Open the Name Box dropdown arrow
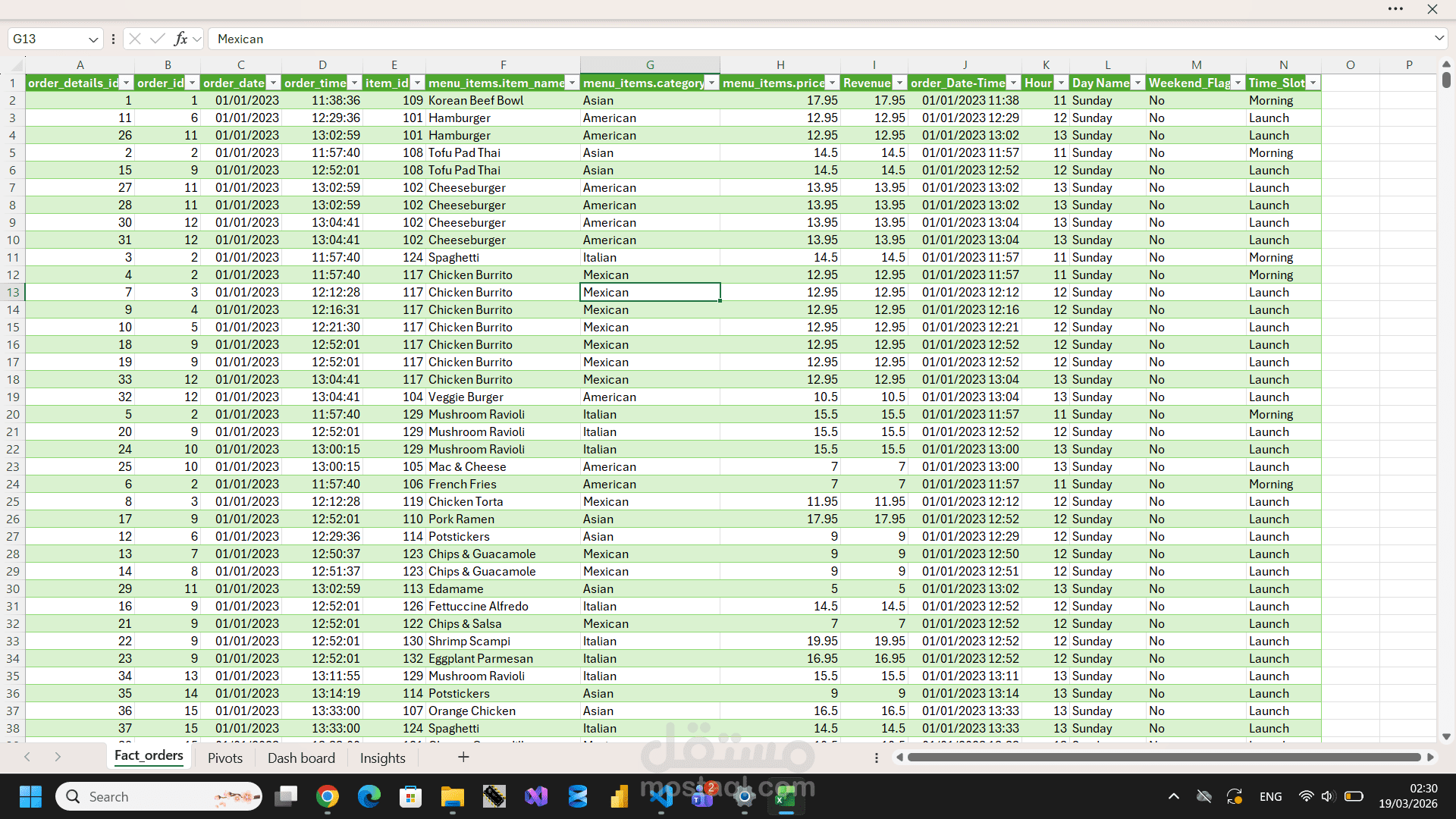1456x819 pixels. click(93, 39)
